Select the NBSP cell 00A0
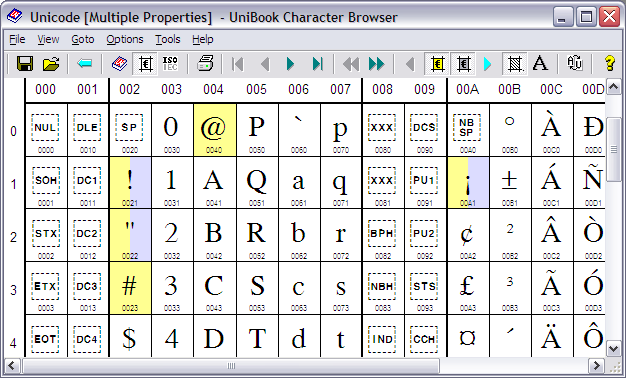The image size is (626, 378). click(468, 130)
